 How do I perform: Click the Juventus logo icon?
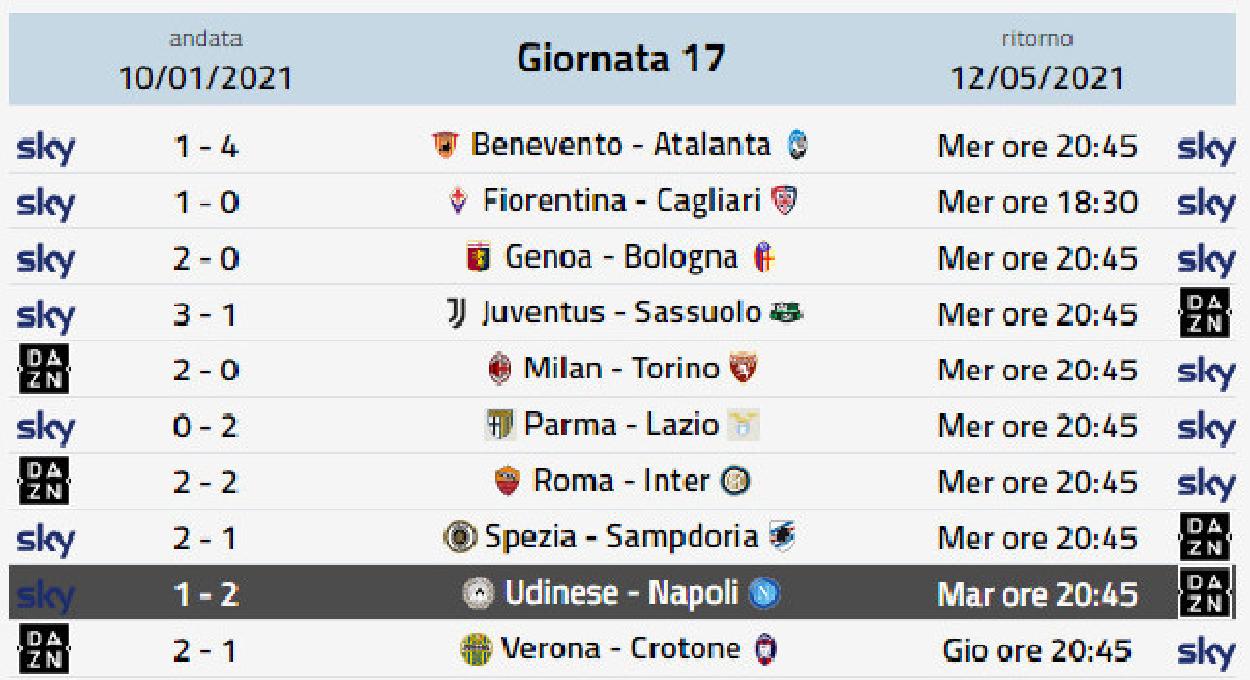point(457,314)
